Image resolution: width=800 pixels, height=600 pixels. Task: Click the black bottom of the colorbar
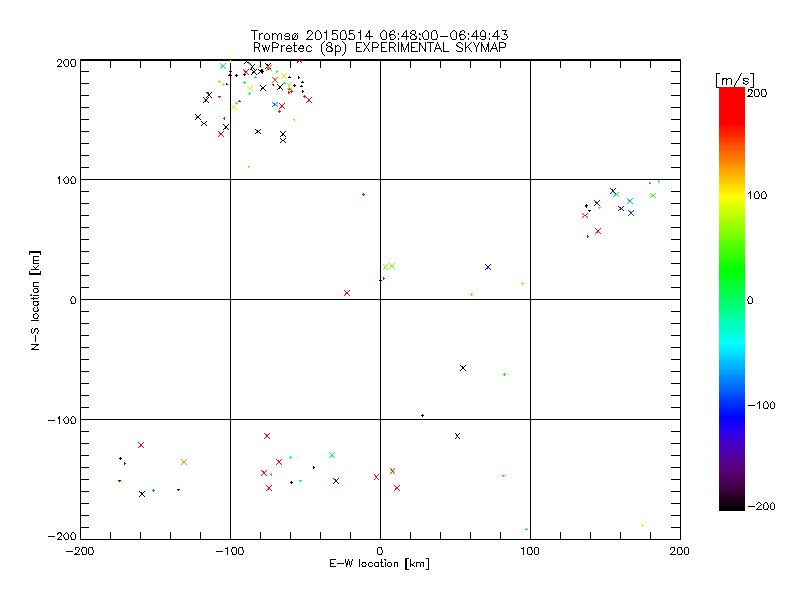732,503
